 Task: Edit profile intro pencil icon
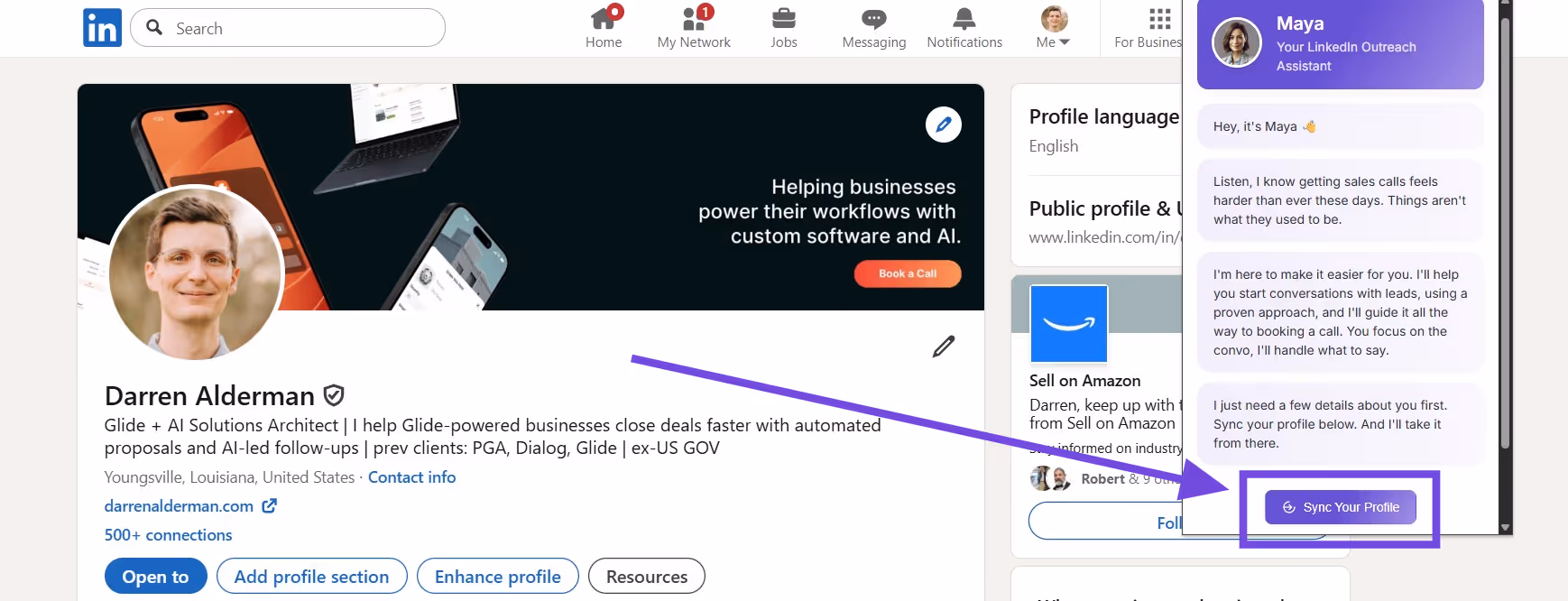click(944, 347)
